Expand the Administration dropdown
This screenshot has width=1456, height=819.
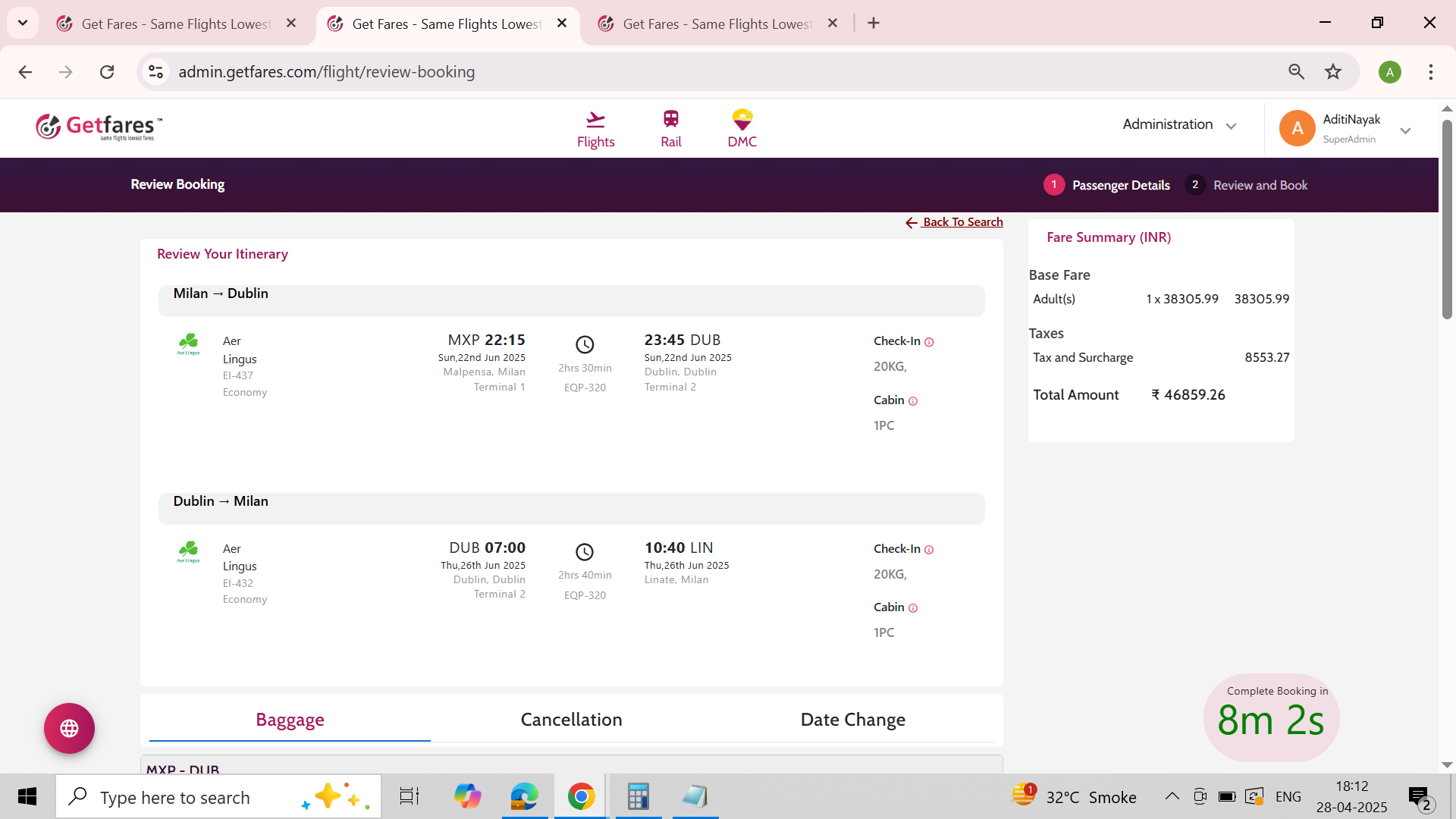tap(1179, 125)
